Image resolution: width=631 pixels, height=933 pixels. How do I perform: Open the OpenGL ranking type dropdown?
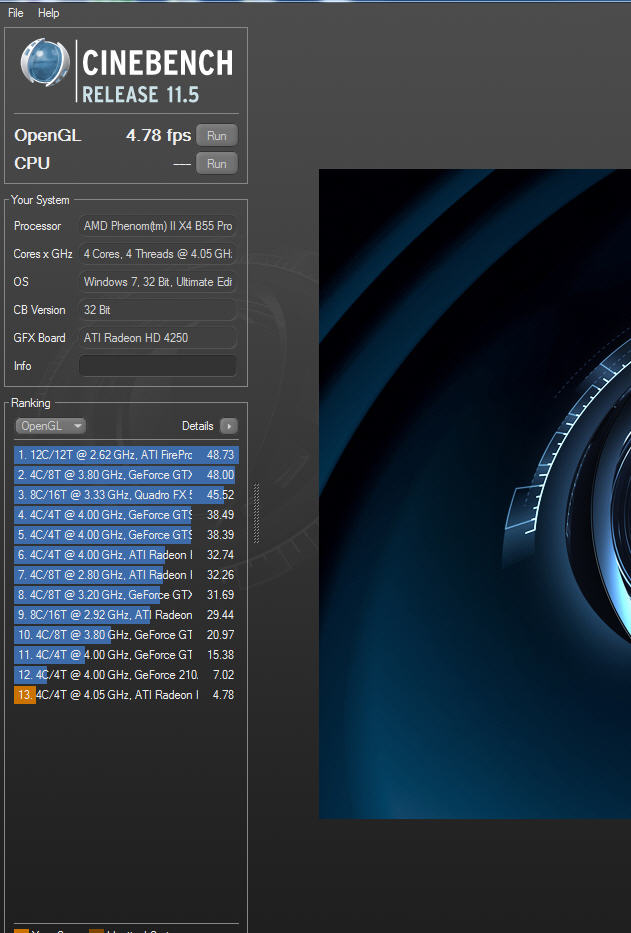[51, 426]
